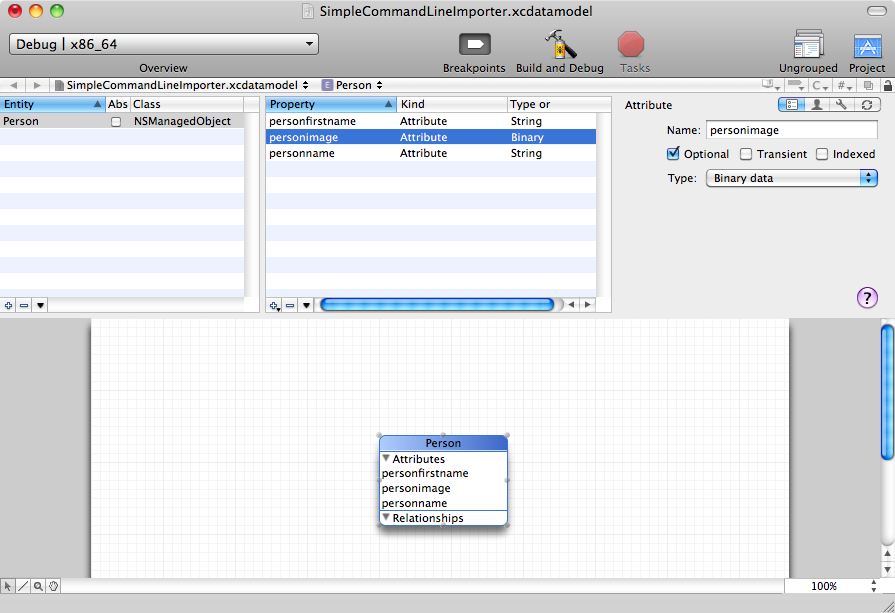Click the Build and Debug hammer icon
This screenshot has height=613, width=895.
coord(559,45)
